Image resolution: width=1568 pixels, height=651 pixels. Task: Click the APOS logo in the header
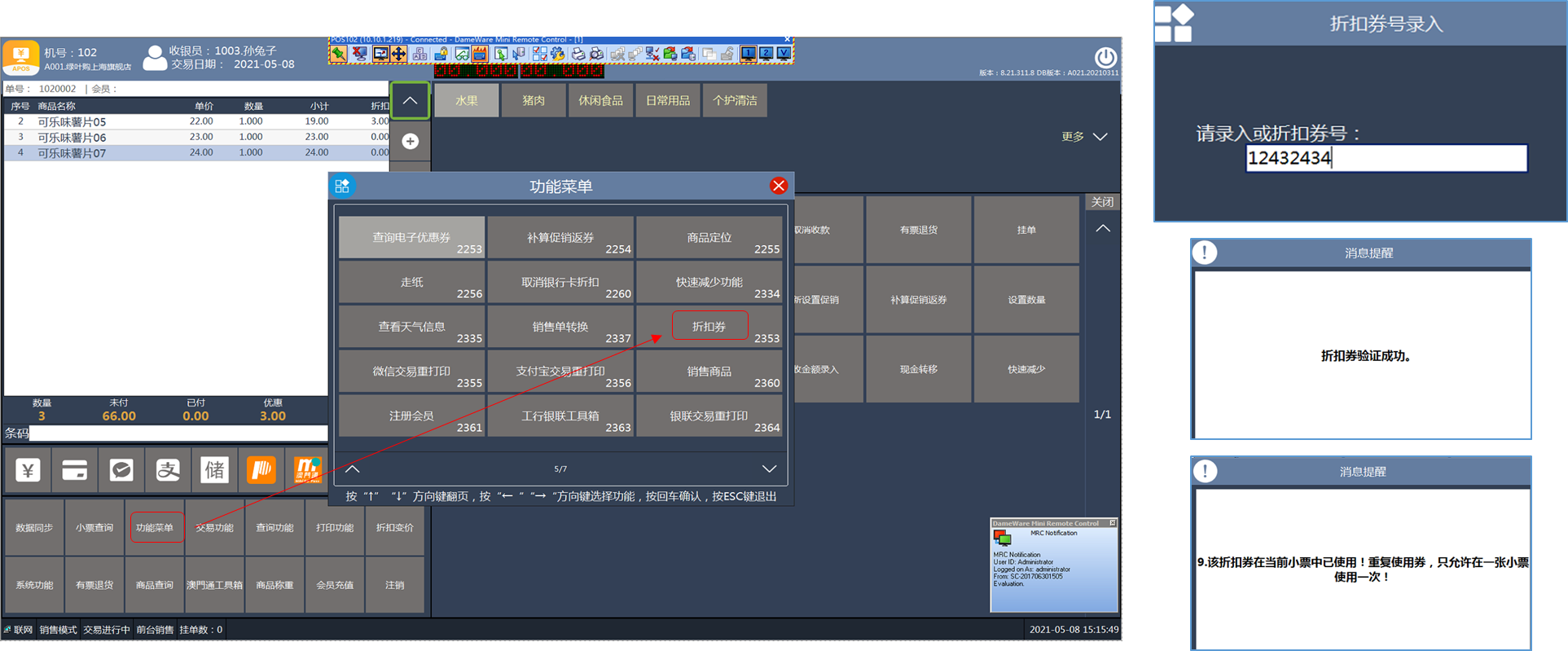coord(21,57)
